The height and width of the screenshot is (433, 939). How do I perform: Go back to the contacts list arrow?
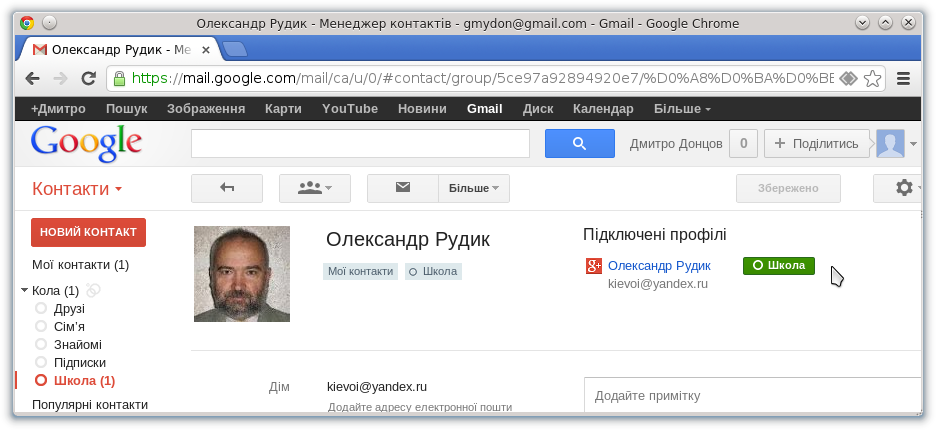tap(226, 188)
